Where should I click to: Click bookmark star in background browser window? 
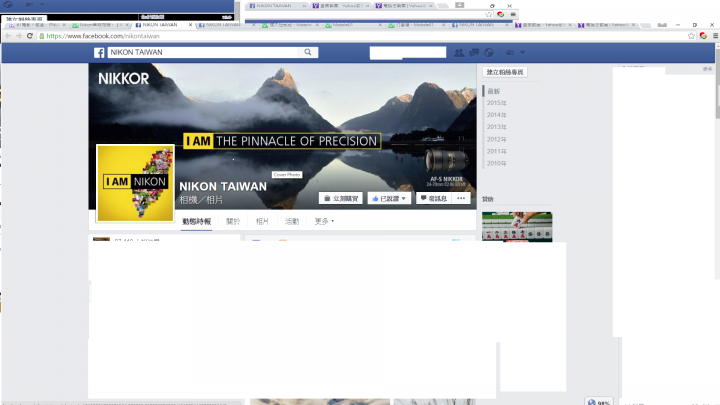488,15
